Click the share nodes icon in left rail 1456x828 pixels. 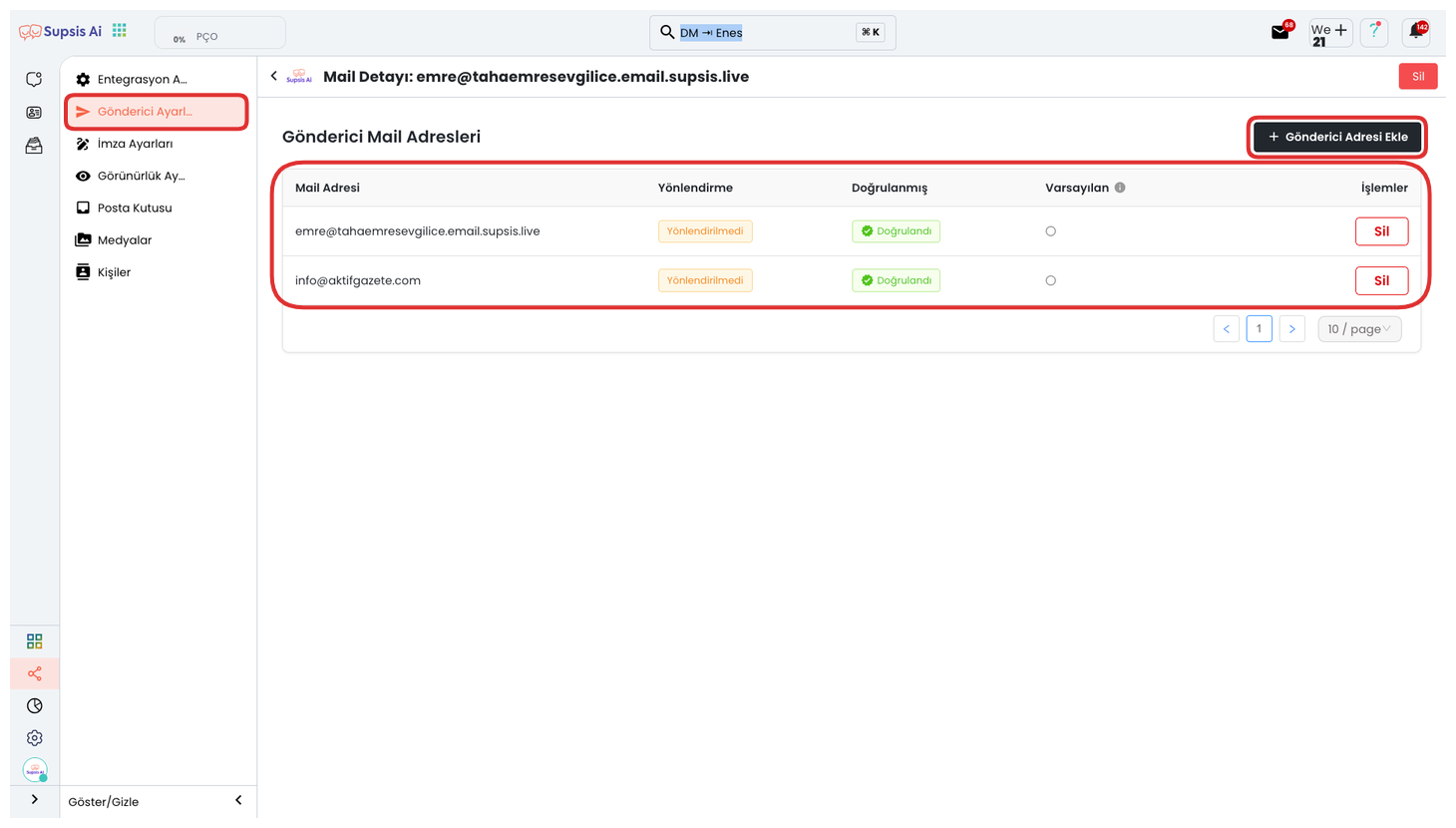tap(35, 674)
